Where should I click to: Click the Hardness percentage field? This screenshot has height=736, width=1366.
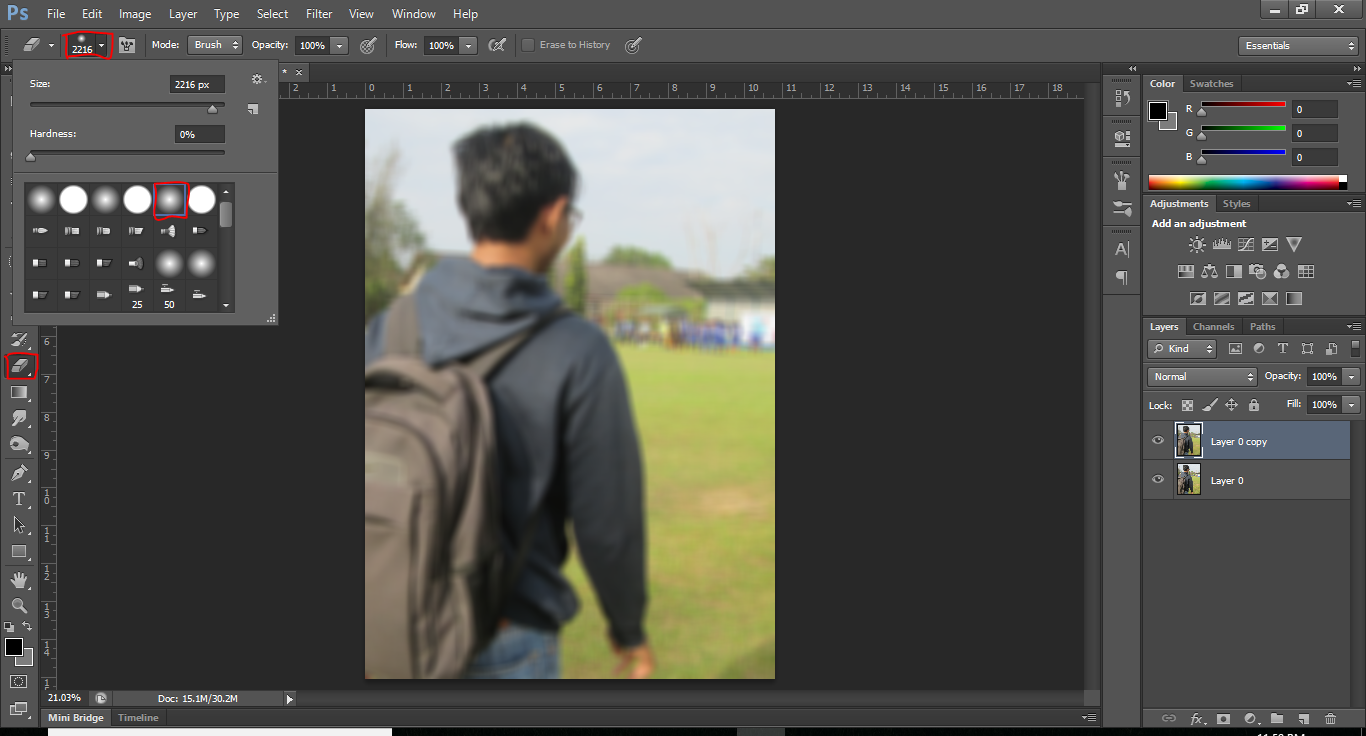pyautogui.click(x=199, y=134)
